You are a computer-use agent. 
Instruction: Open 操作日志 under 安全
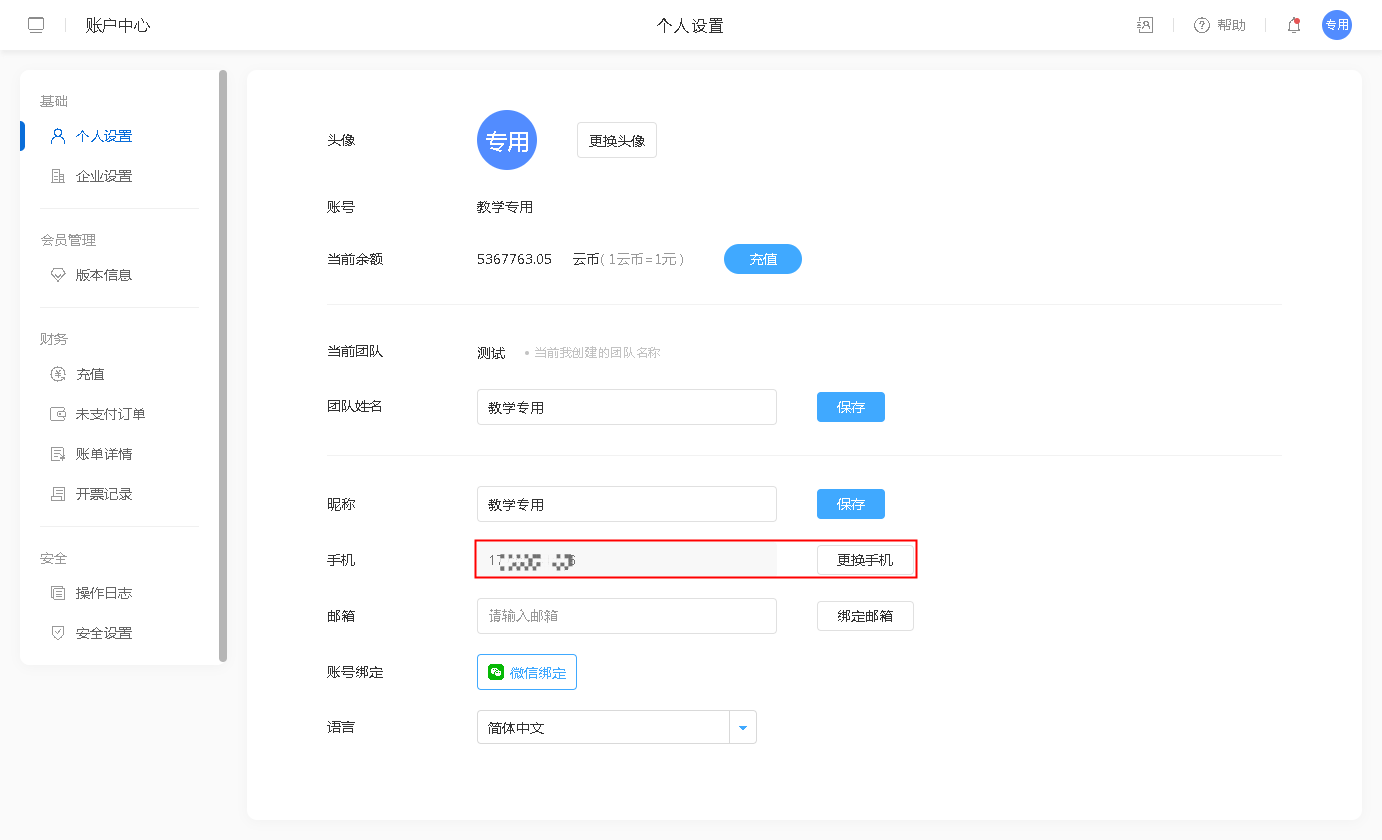(x=104, y=593)
